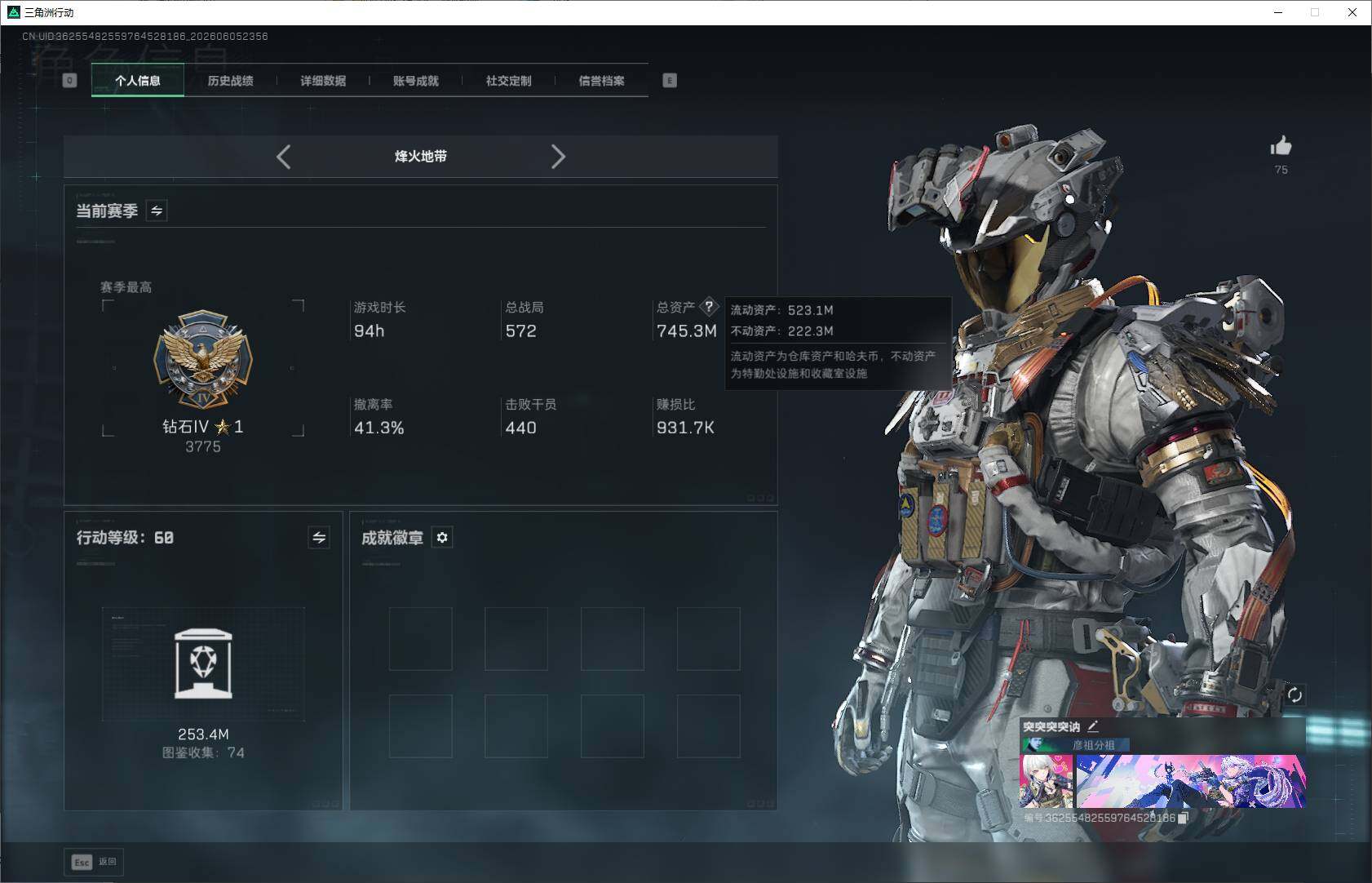Viewport: 1372px width, 883px height.
Task: Select the third bottom-row badge slot
Action: [613, 726]
